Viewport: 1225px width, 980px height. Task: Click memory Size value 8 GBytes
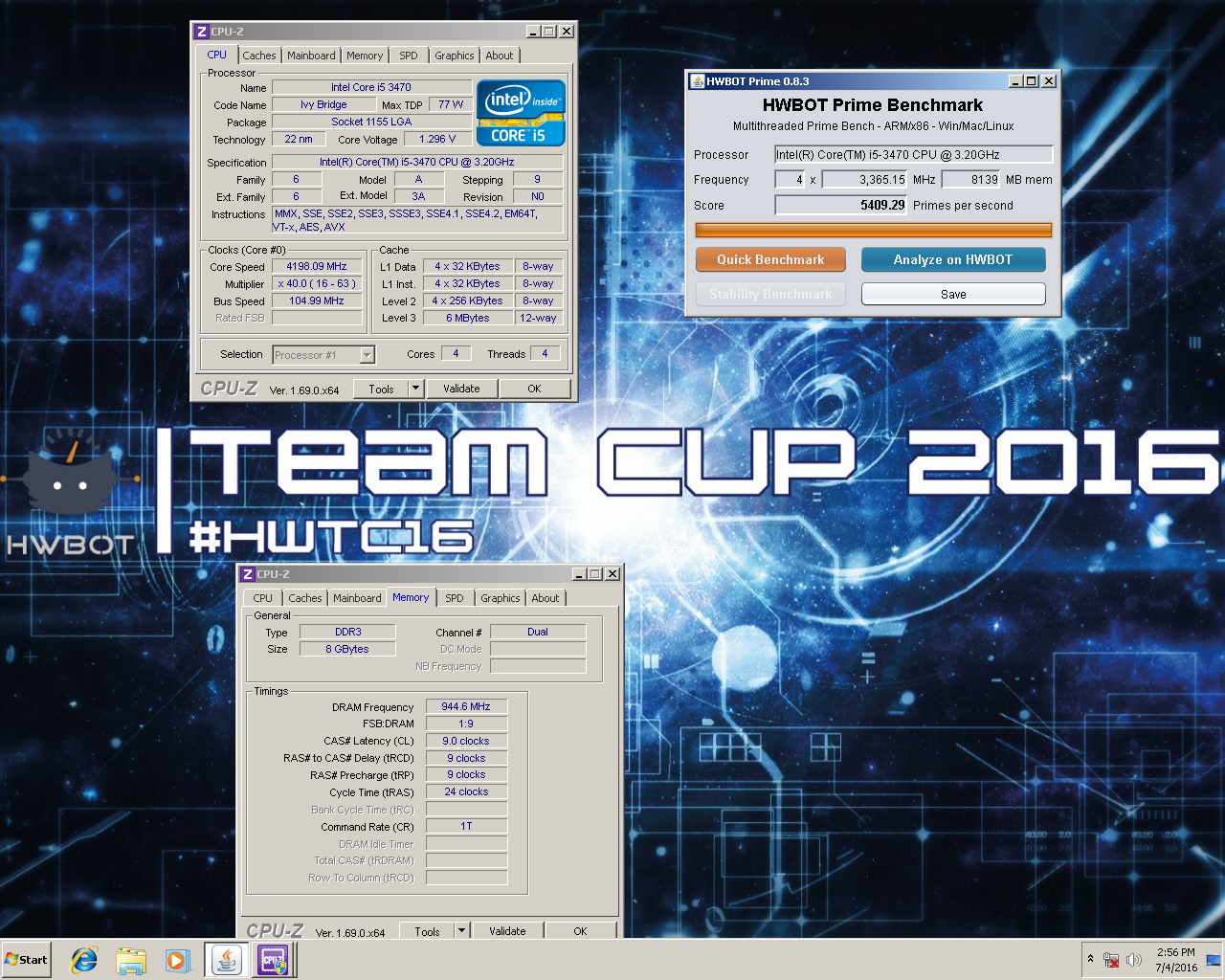347,649
